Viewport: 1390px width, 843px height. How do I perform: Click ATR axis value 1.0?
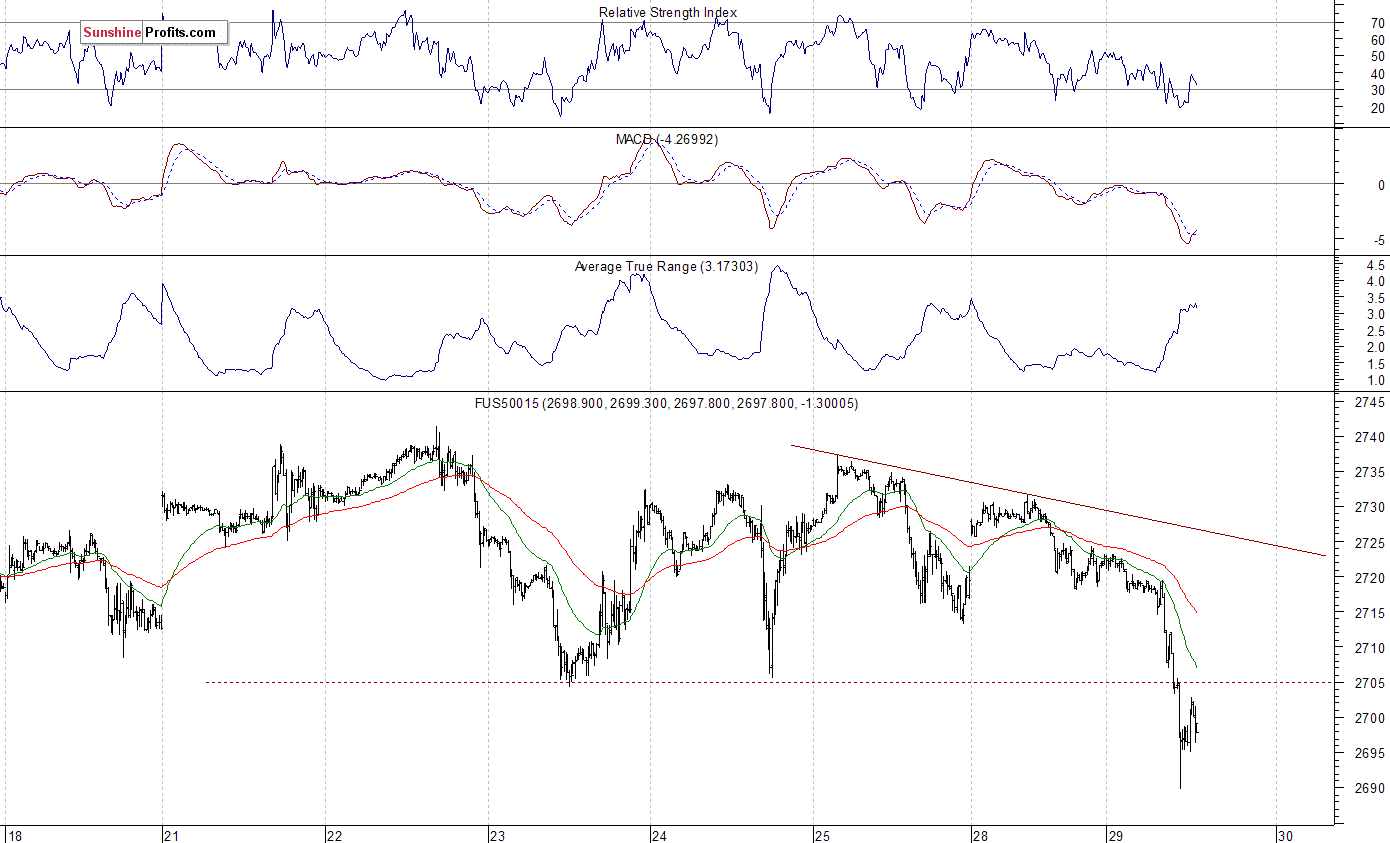pyautogui.click(x=1376, y=381)
